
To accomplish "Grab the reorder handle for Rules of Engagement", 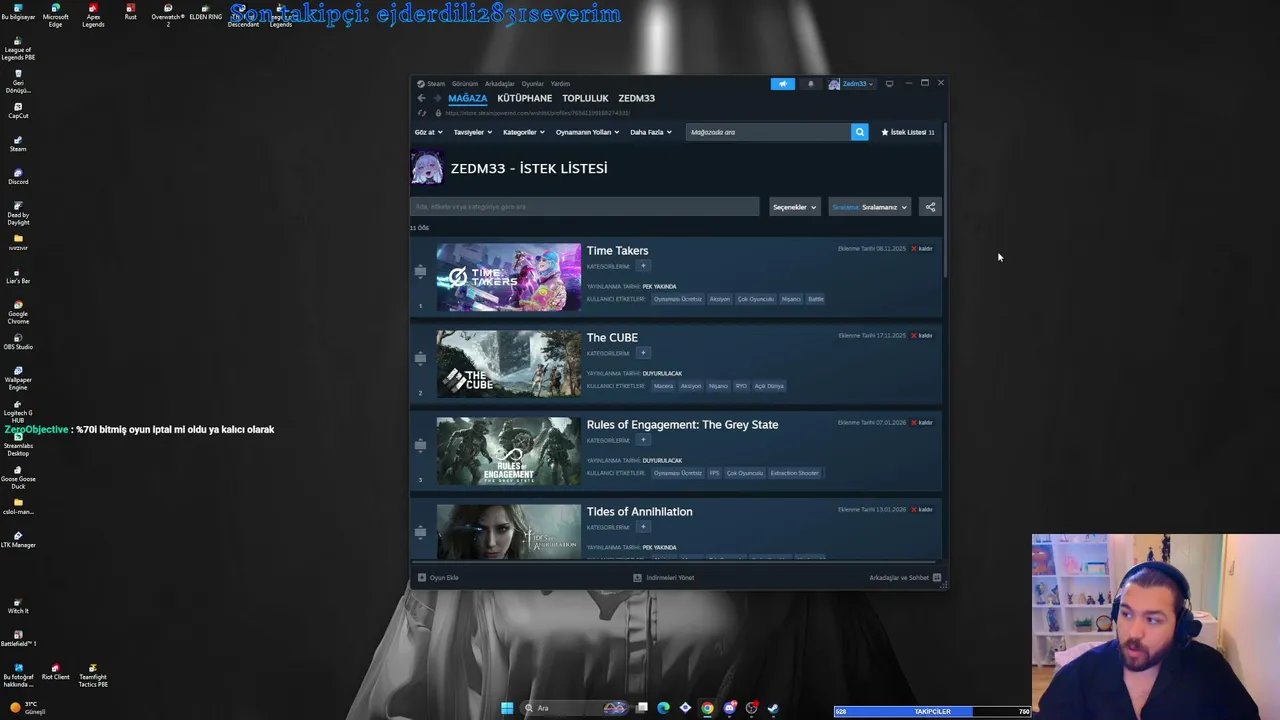I will [420, 445].
